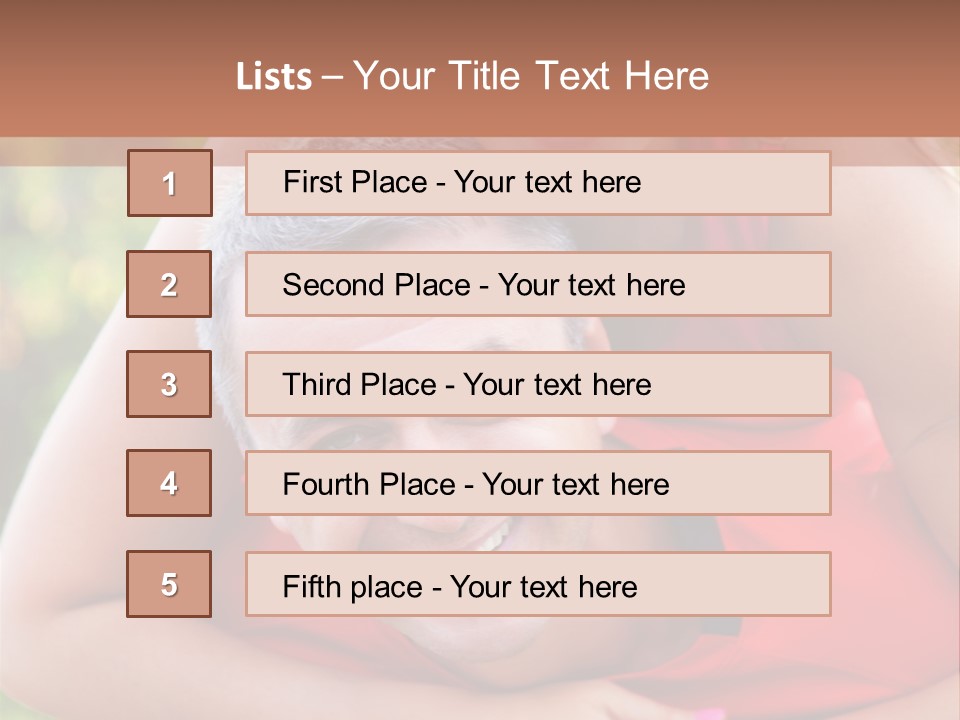Click the words Your text here in Fifth place row
This screenshot has width=960, height=720.
(543, 586)
